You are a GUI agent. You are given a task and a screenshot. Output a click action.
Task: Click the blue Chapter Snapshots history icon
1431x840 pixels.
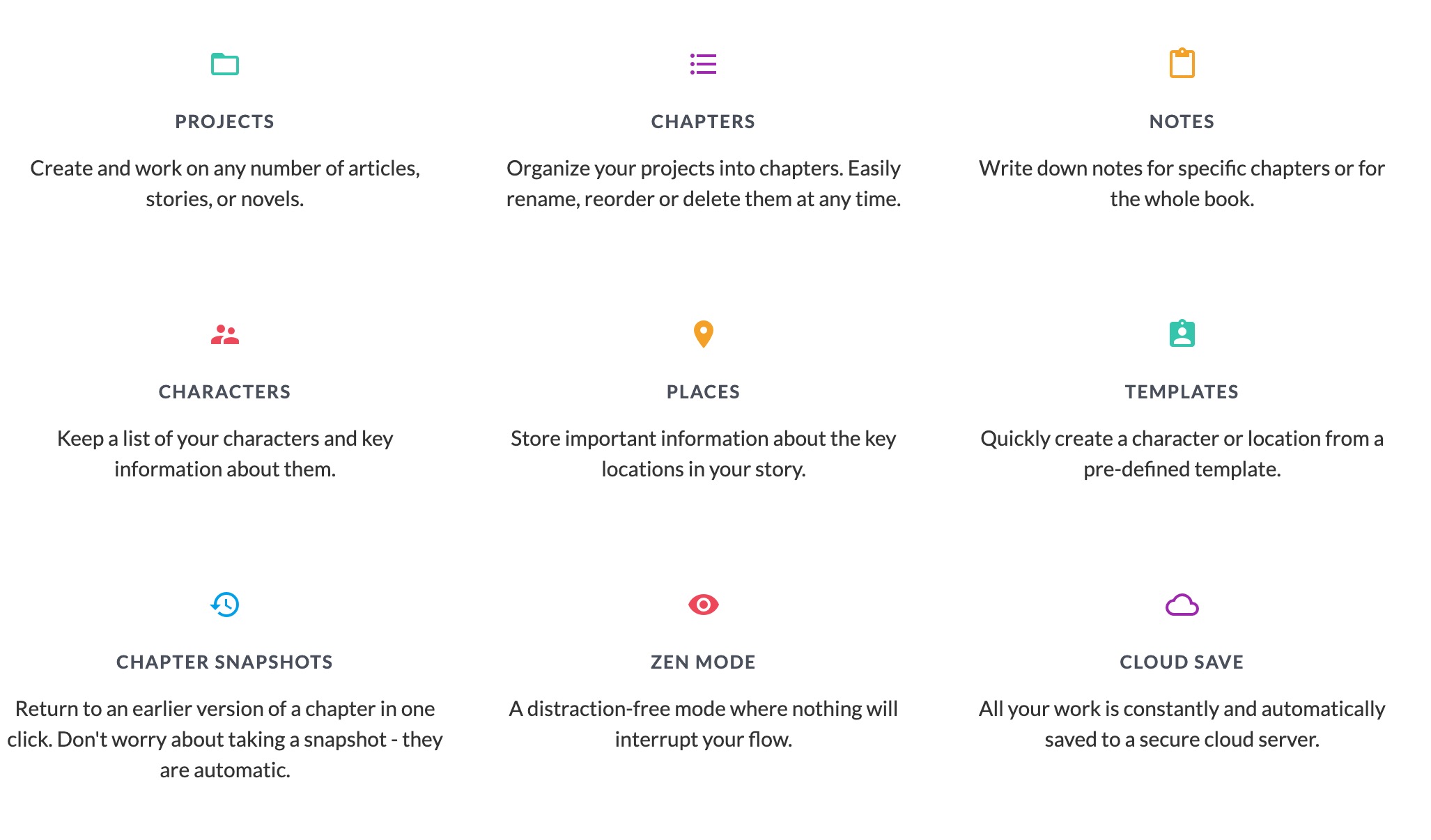click(224, 605)
